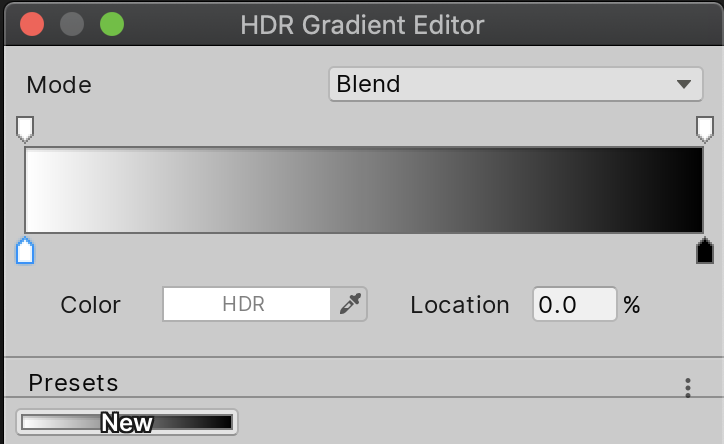
Task: Open the Blend mode dropdown
Action: 515,84
